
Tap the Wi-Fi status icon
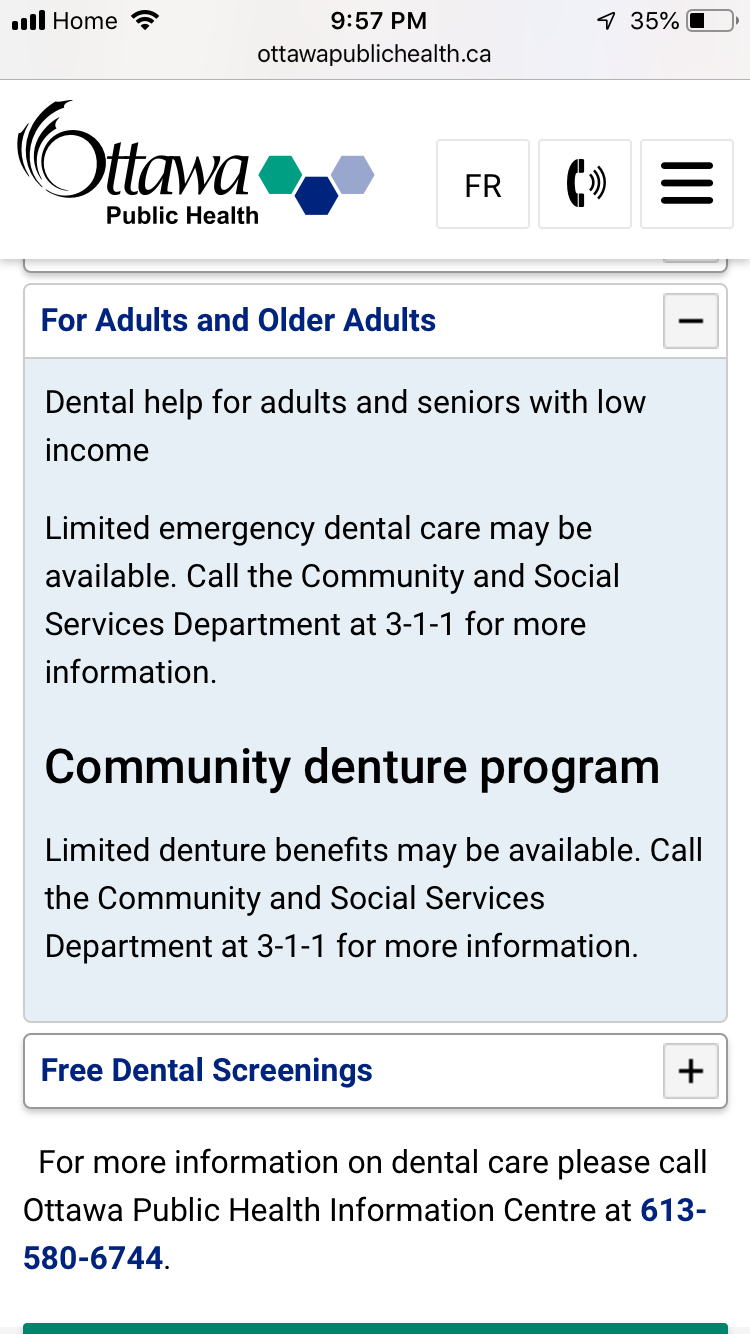(x=146, y=21)
